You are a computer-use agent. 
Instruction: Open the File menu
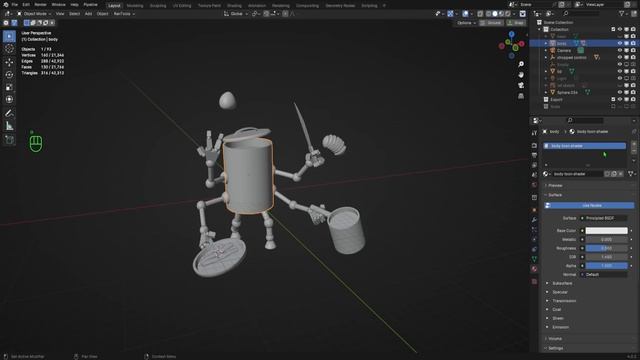[x=15, y=5]
